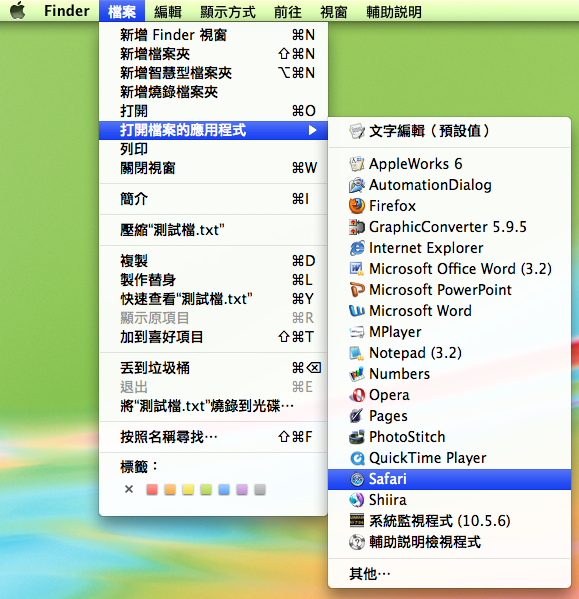Image resolution: width=579 pixels, height=599 pixels.
Task: Choose 快速查看"測試檔.txt"
Action: [213, 299]
